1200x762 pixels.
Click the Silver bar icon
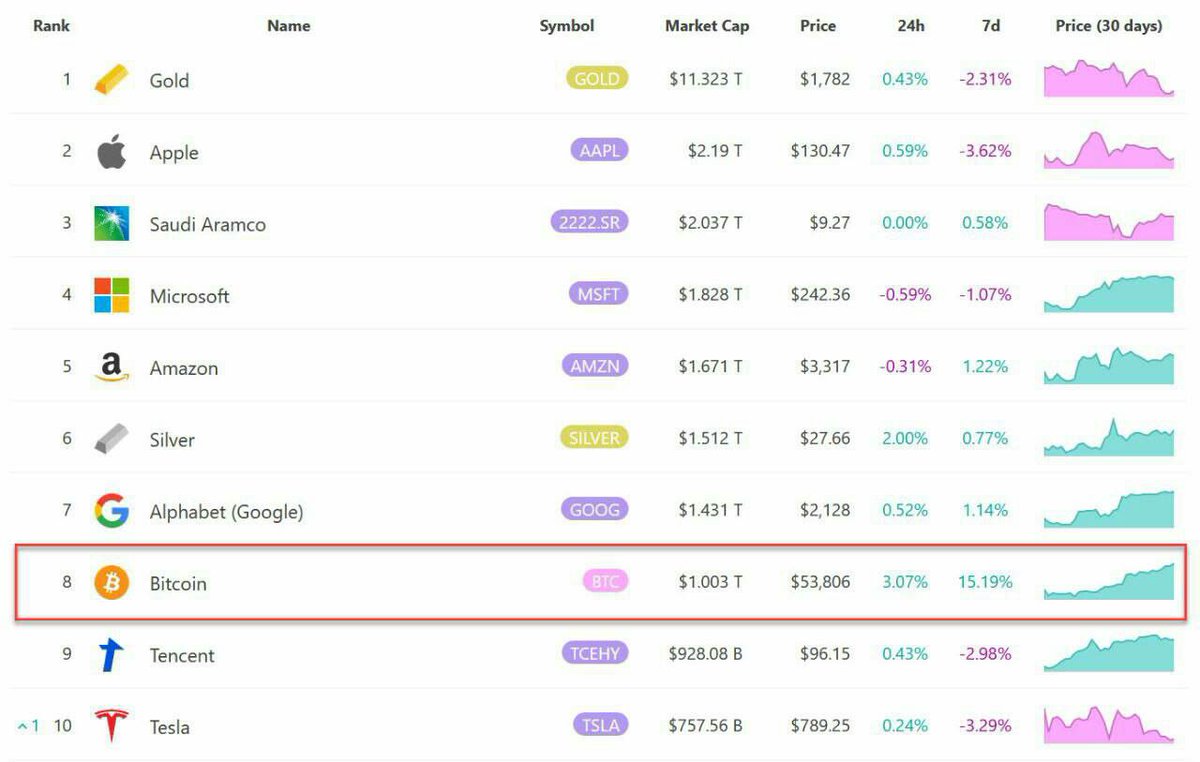(x=111, y=439)
